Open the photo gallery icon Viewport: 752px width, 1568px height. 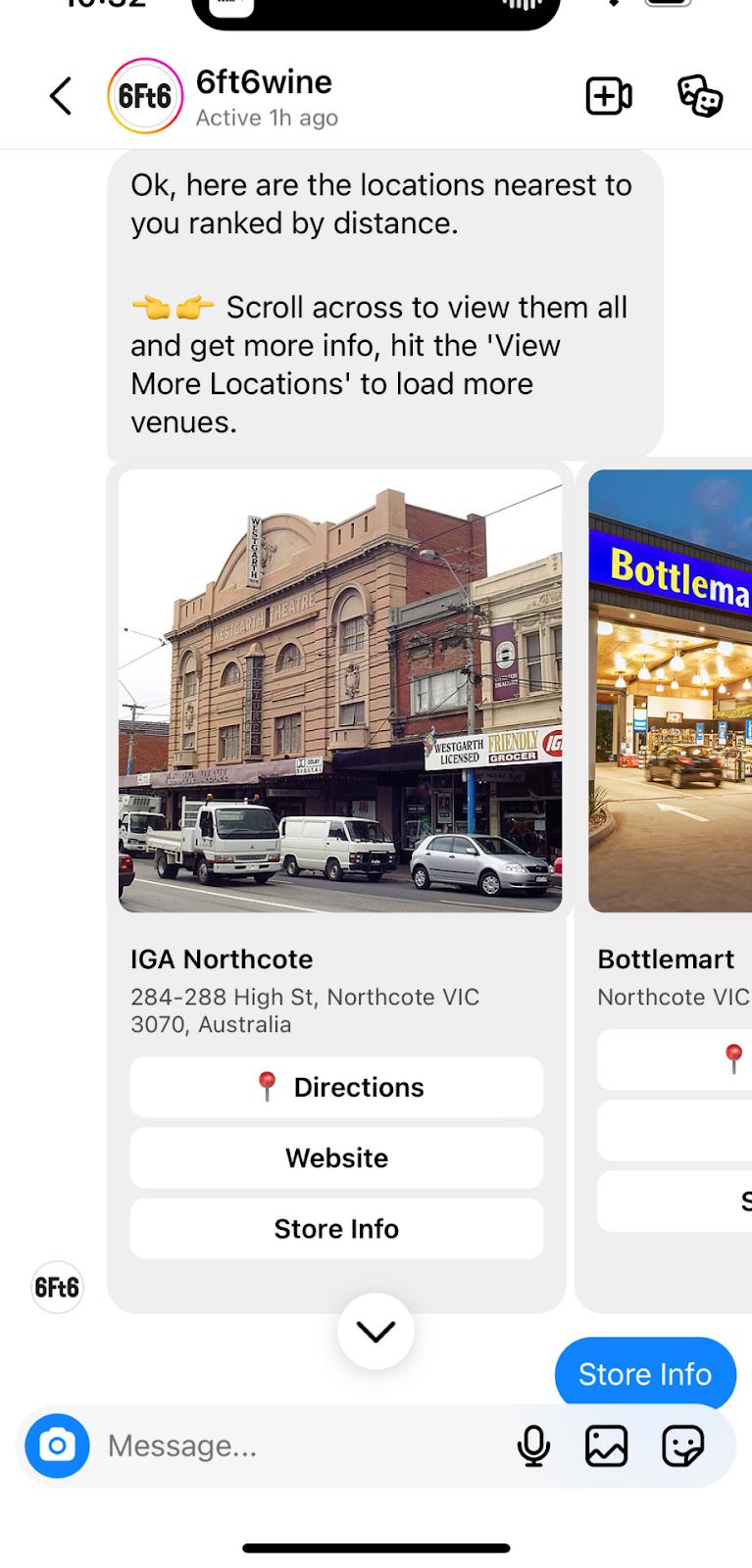607,1445
